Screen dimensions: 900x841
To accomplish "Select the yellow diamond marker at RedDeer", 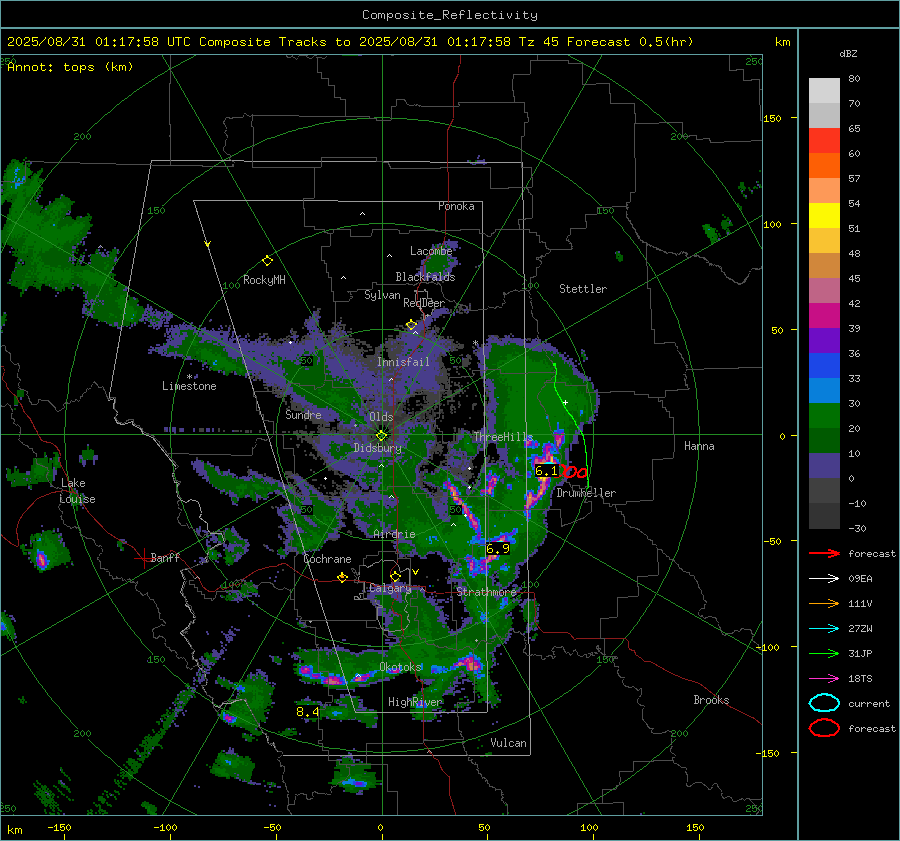I will click(x=411, y=325).
